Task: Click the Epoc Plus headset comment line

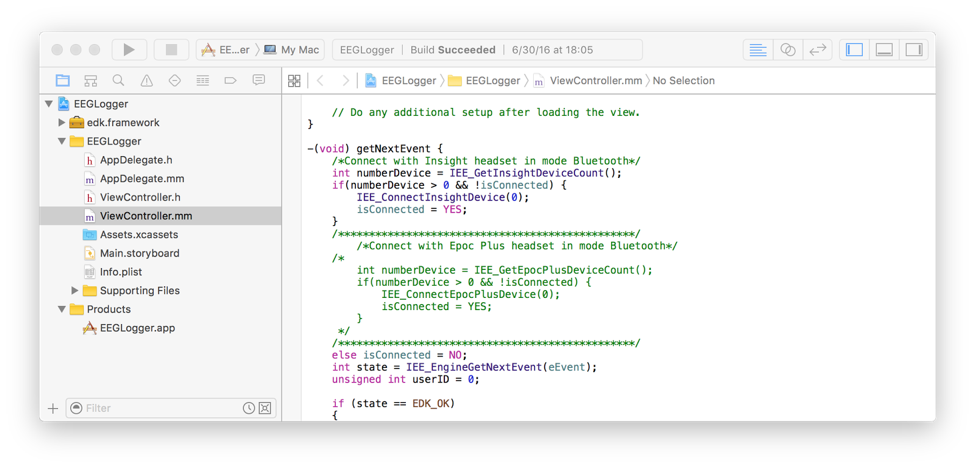Action: [517, 246]
